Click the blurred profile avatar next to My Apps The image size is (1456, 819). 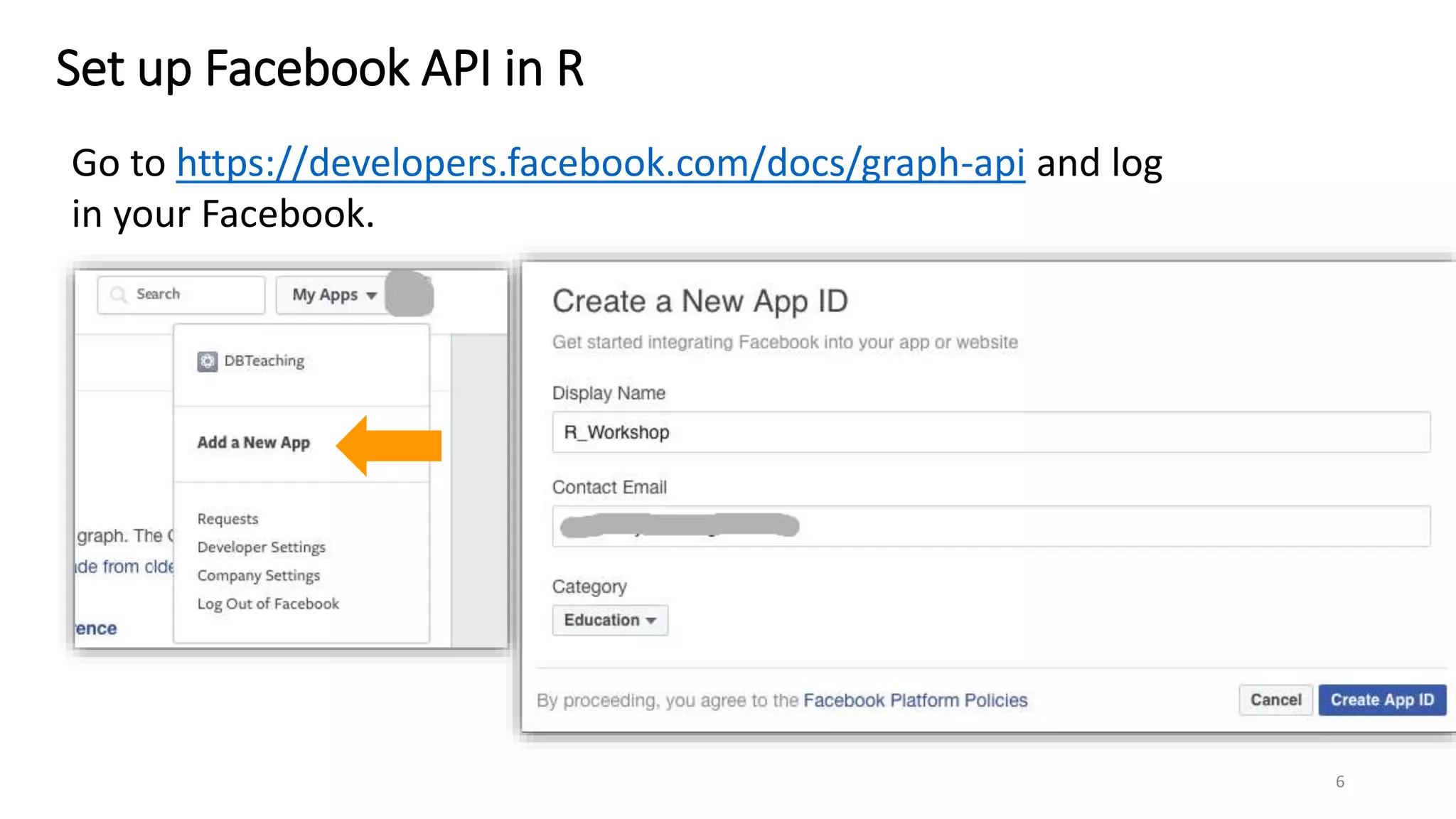click(409, 293)
